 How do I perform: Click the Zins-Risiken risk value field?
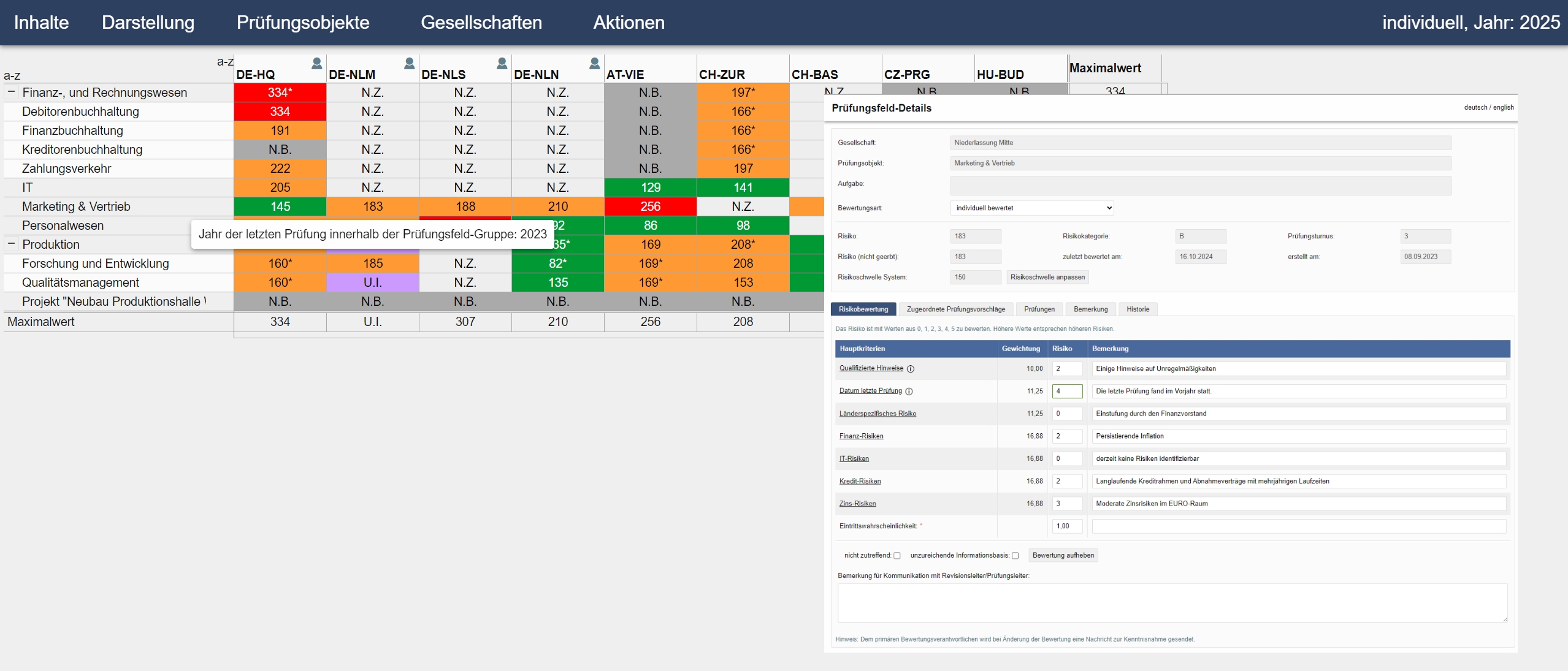[x=1067, y=504]
